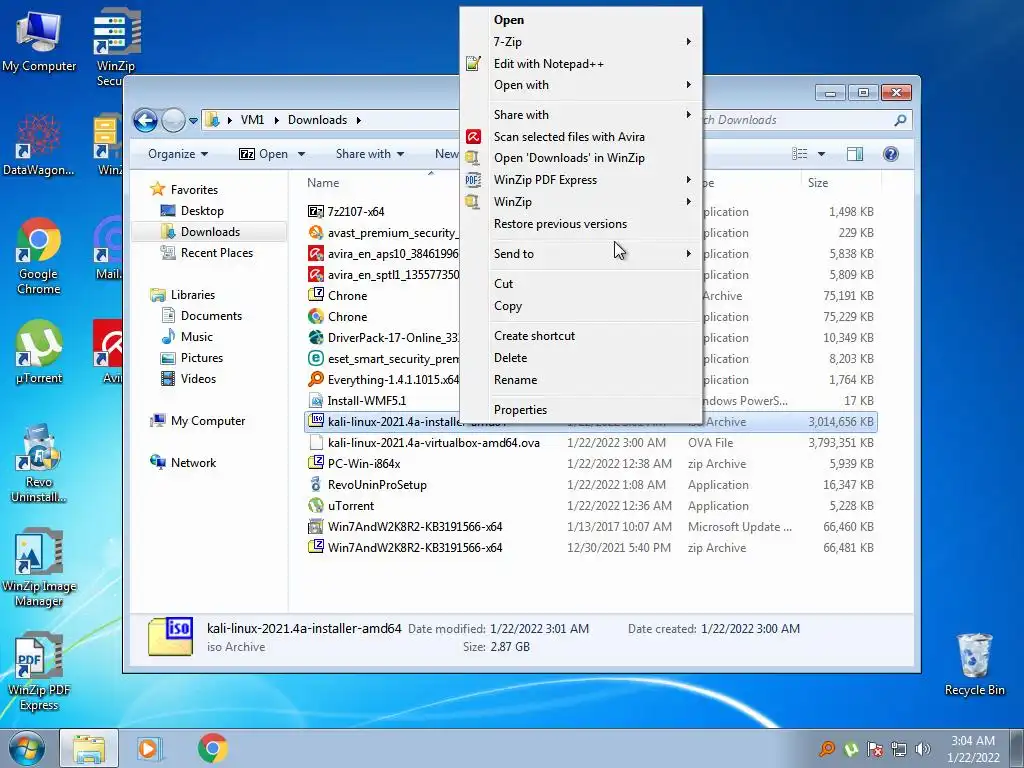Choose Create shortcut in context menu
The height and width of the screenshot is (768, 1024).
click(534, 336)
